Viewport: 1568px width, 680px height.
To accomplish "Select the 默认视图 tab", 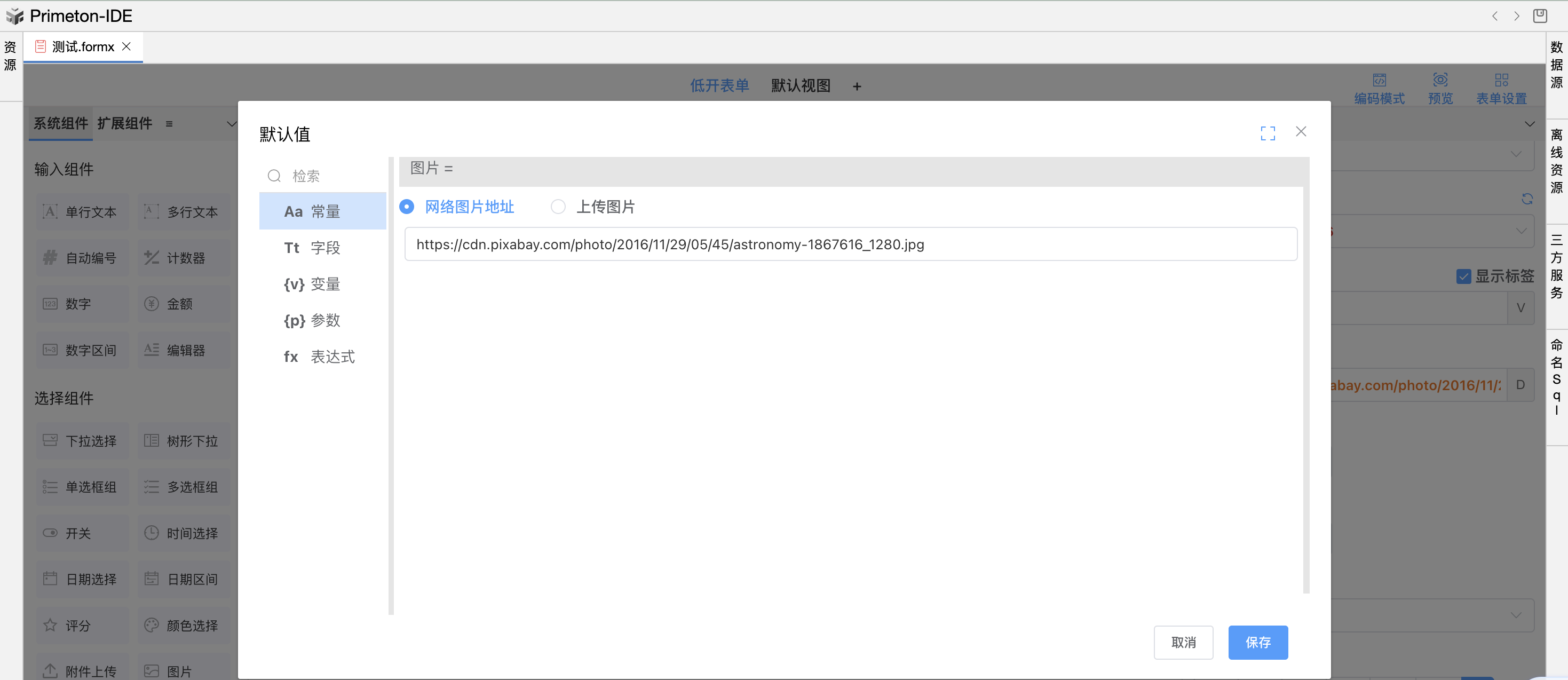I will point(801,85).
